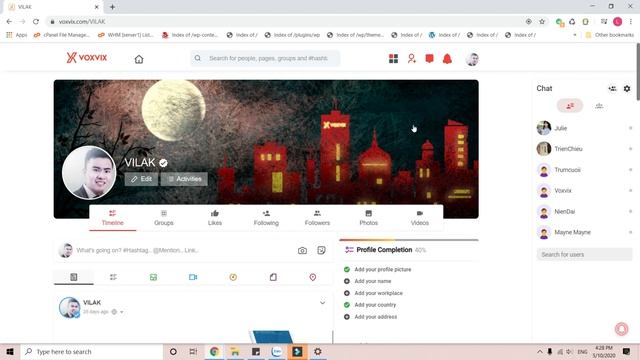This screenshot has width=640, height=360.
Task: Select the Timeline tab
Action: point(113,218)
